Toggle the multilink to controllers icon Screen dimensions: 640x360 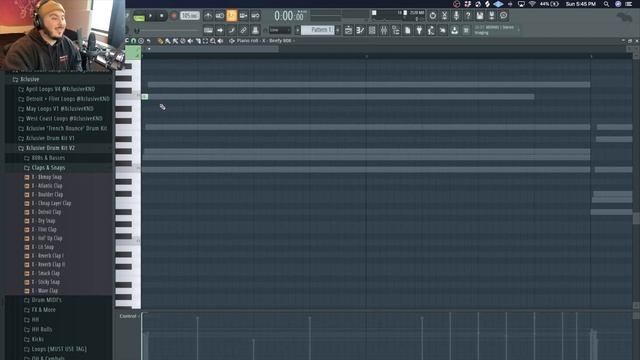coord(243,30)
